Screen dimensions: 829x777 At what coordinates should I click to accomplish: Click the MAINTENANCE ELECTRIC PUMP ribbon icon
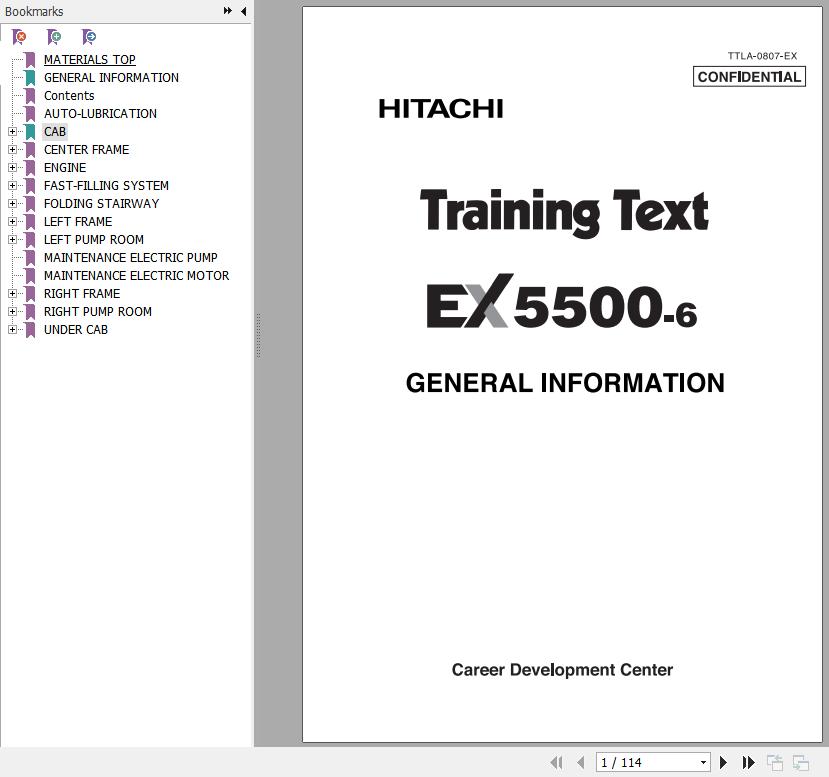tap(30, 257)
